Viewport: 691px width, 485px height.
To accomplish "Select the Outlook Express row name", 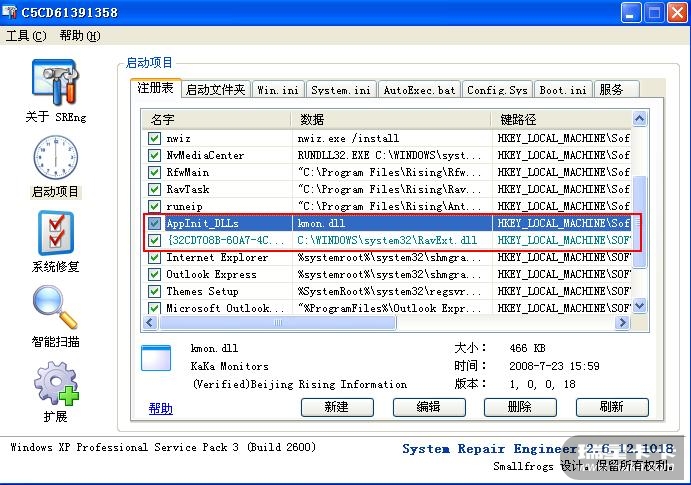I will pos(211,274).
